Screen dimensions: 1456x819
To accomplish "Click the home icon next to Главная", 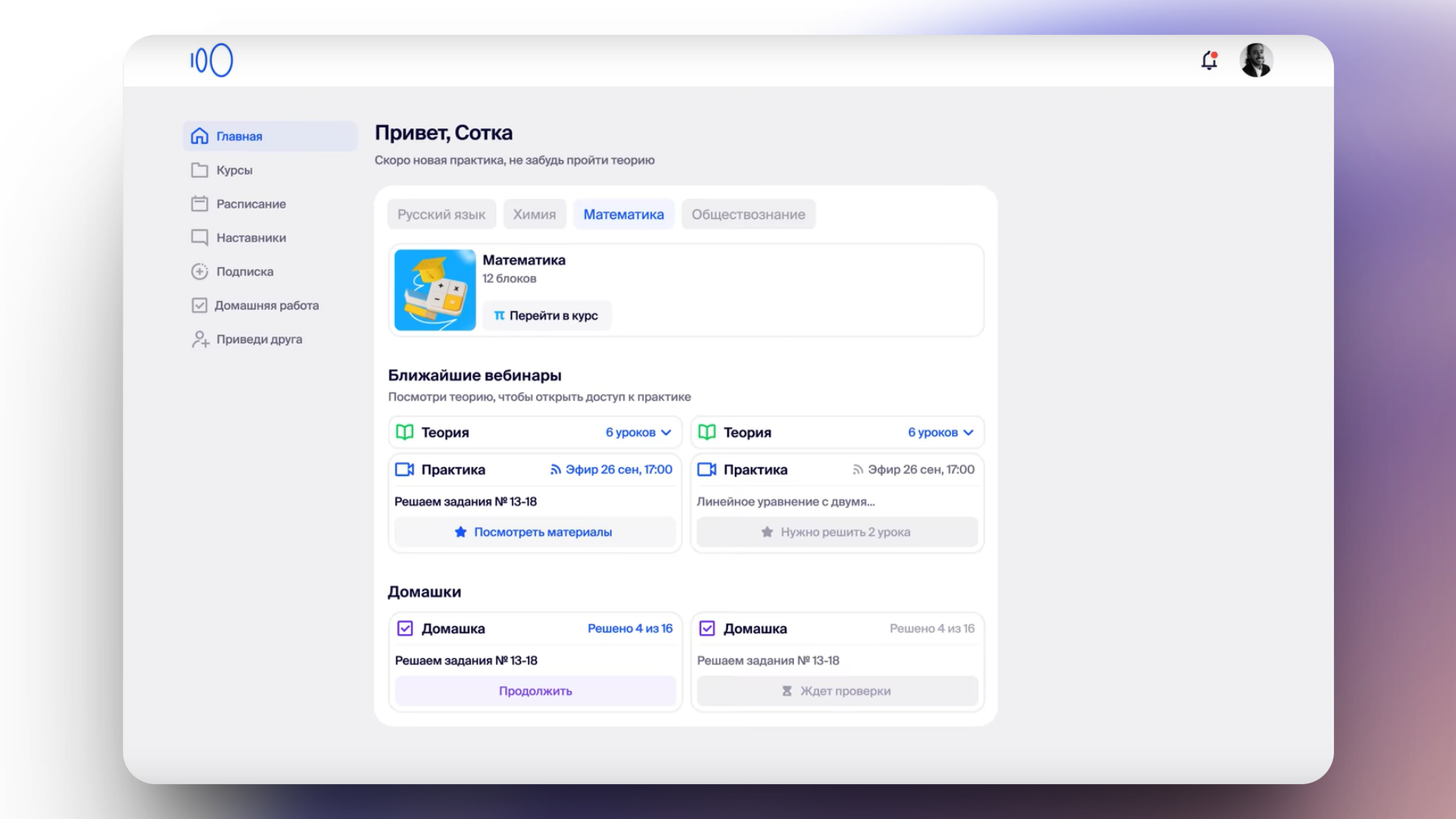I will pyautogui.click(x=199, y=136).
